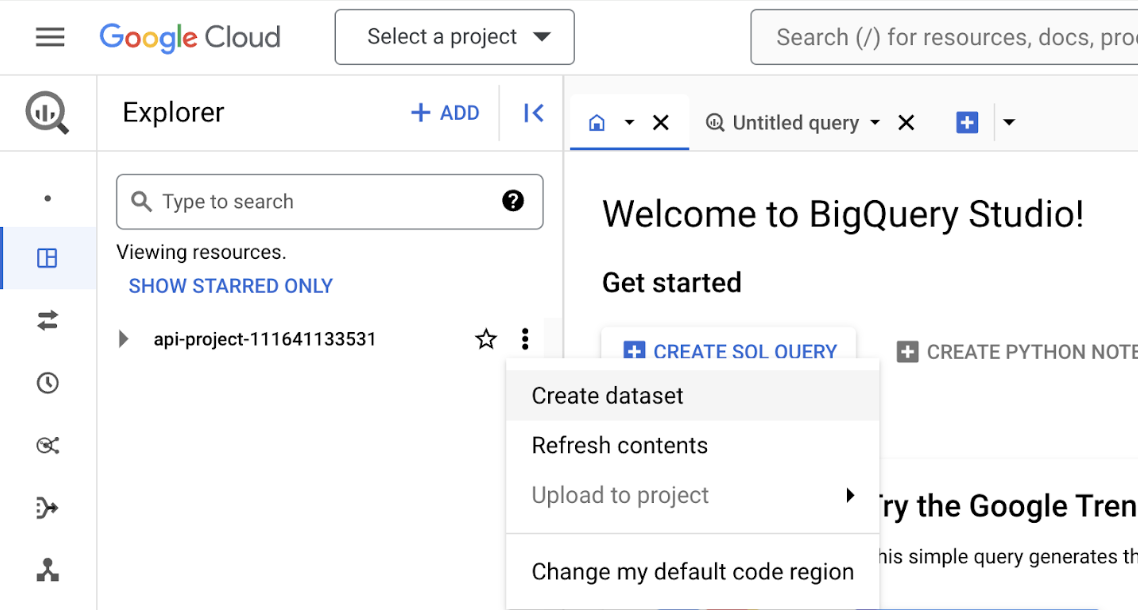
Task: Enable SHOW STARRED ONLY filtering
Action: pyautogui.click(x=230, y=286)
